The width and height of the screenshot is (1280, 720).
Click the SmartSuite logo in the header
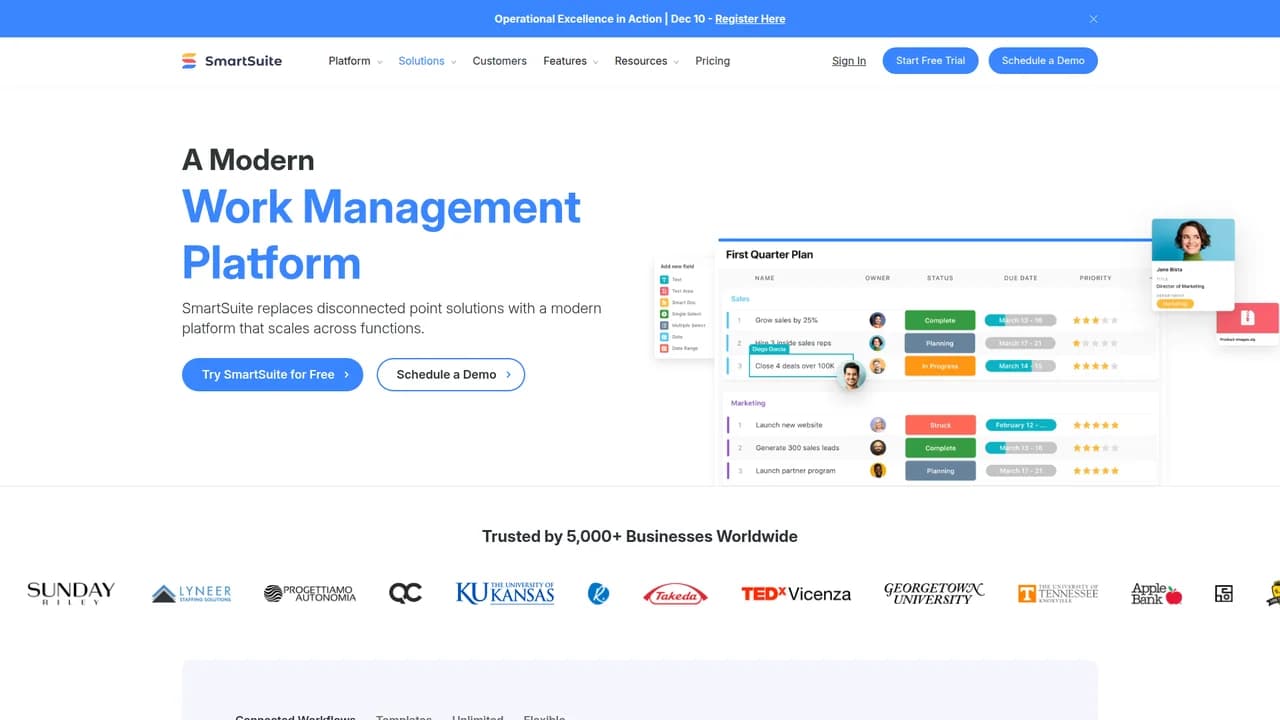click(231, 61)
